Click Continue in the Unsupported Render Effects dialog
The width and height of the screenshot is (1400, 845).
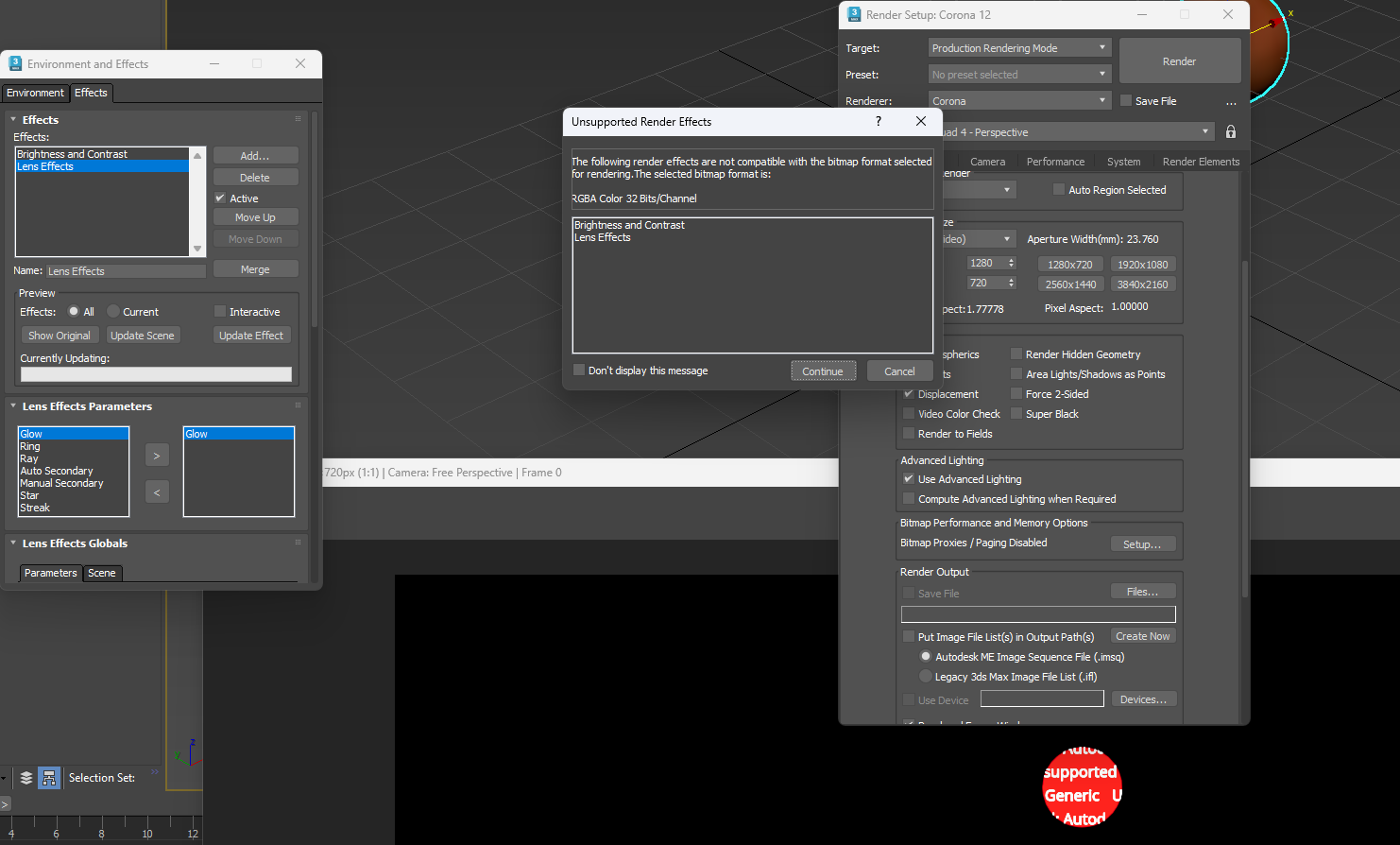823,371
